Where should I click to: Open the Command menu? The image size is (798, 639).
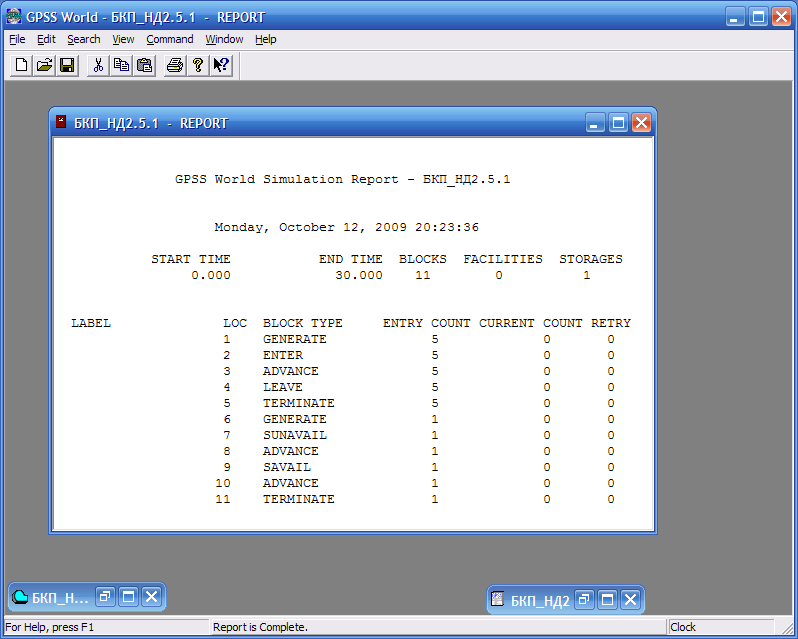(x=170, y=39)
